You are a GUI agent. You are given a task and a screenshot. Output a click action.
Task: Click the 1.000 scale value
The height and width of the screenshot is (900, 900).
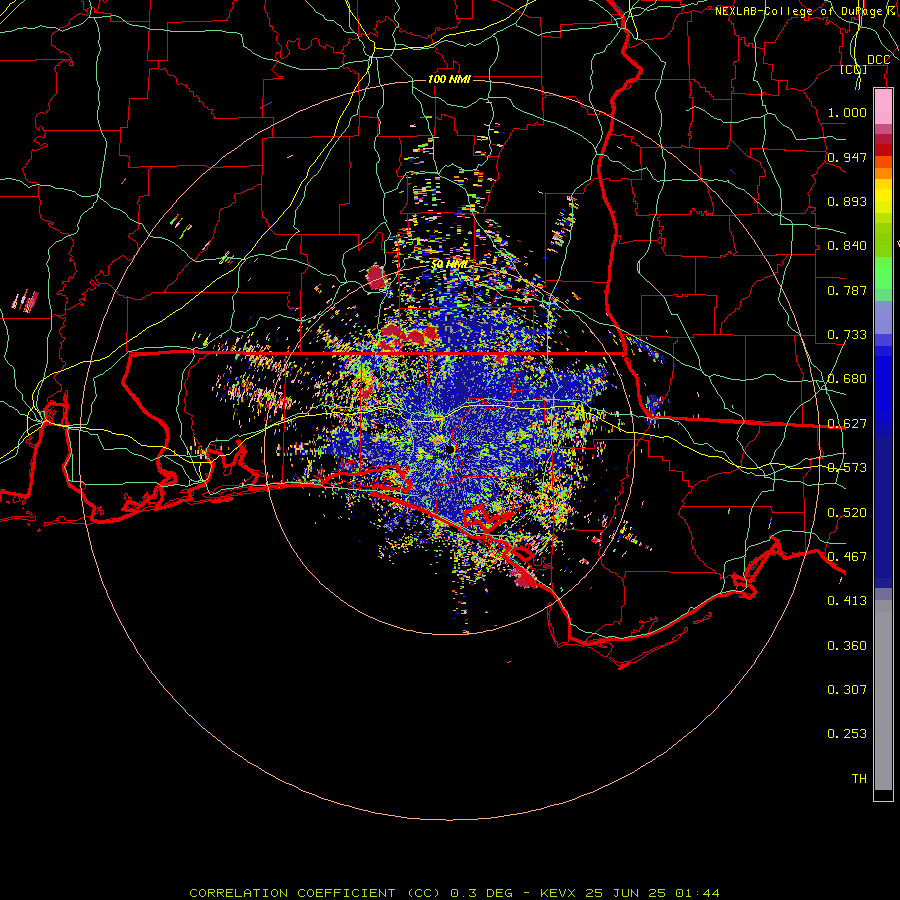tap(847, 112)
